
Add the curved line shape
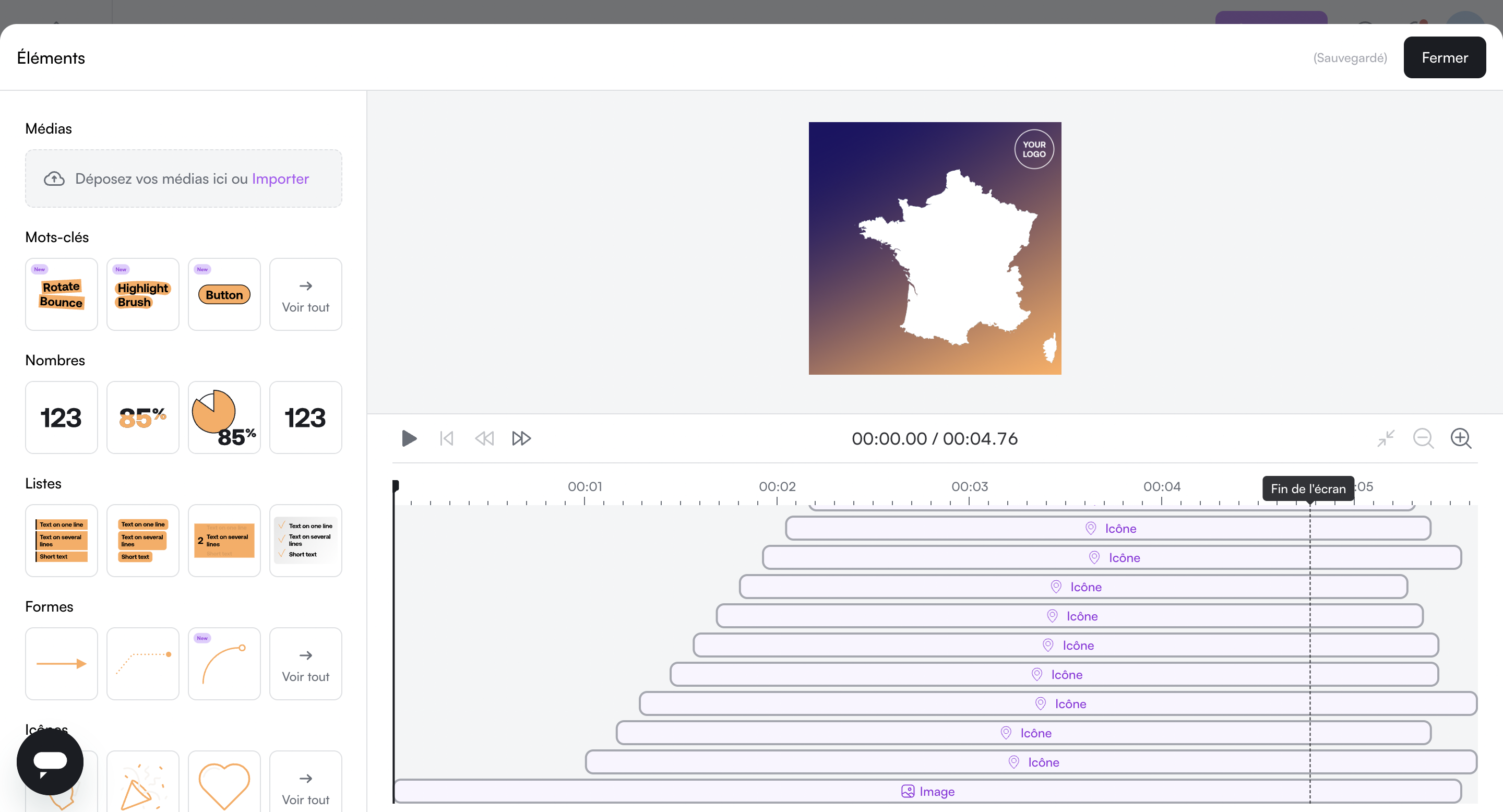click(x=224, y=663)
